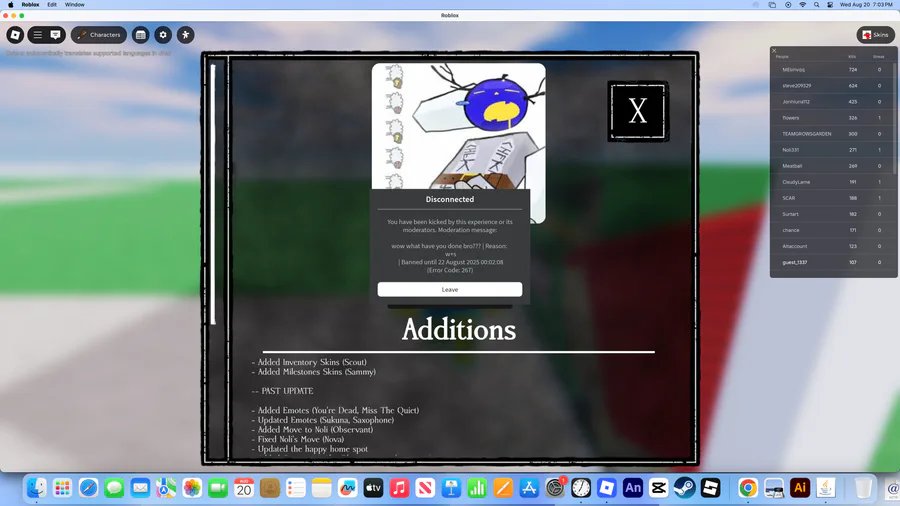The image size is (900, 506).
Task: Open the Characters menu button
Action: coord(99,35)
